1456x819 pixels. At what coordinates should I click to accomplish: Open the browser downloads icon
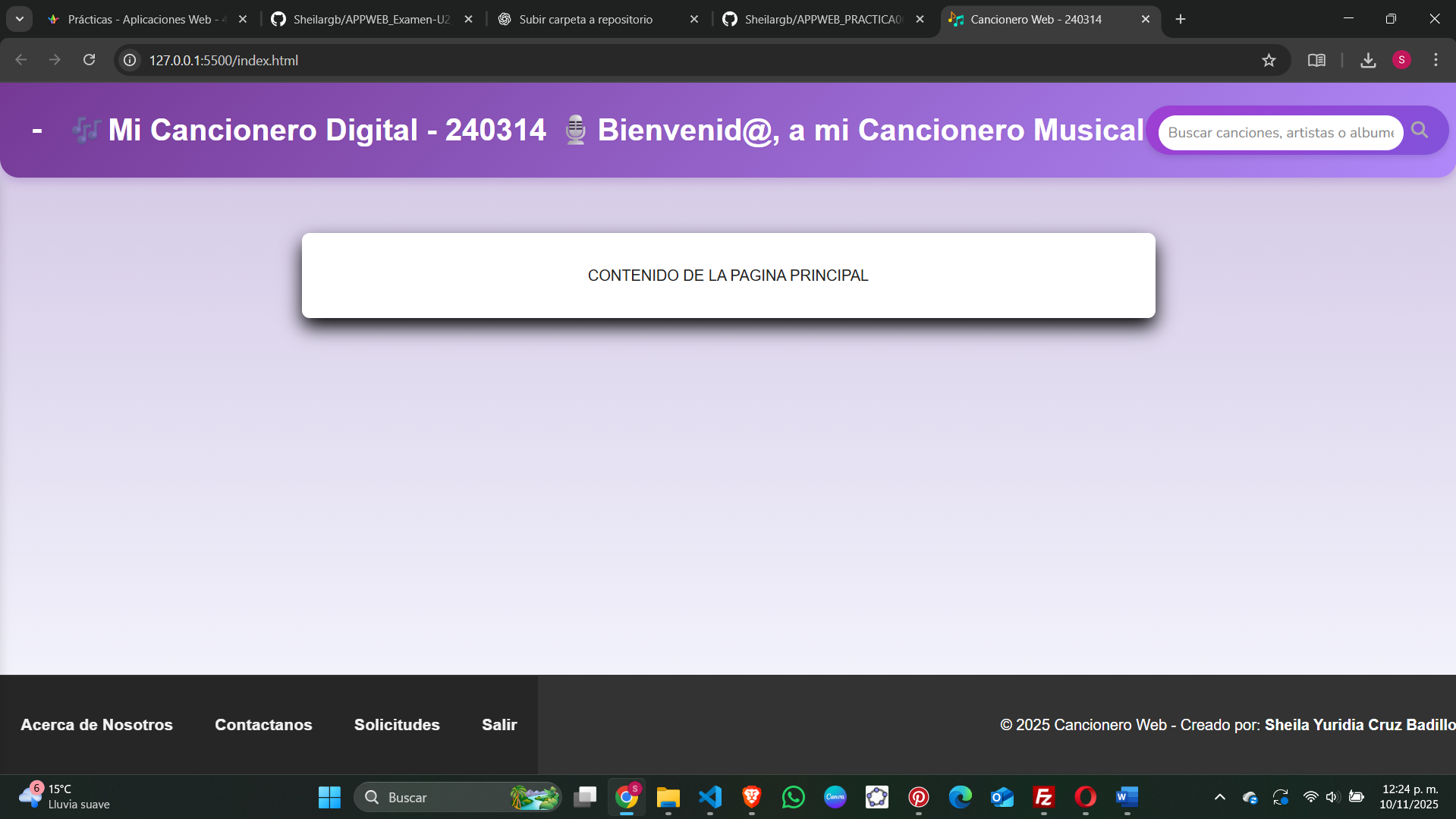[1368, 60]
